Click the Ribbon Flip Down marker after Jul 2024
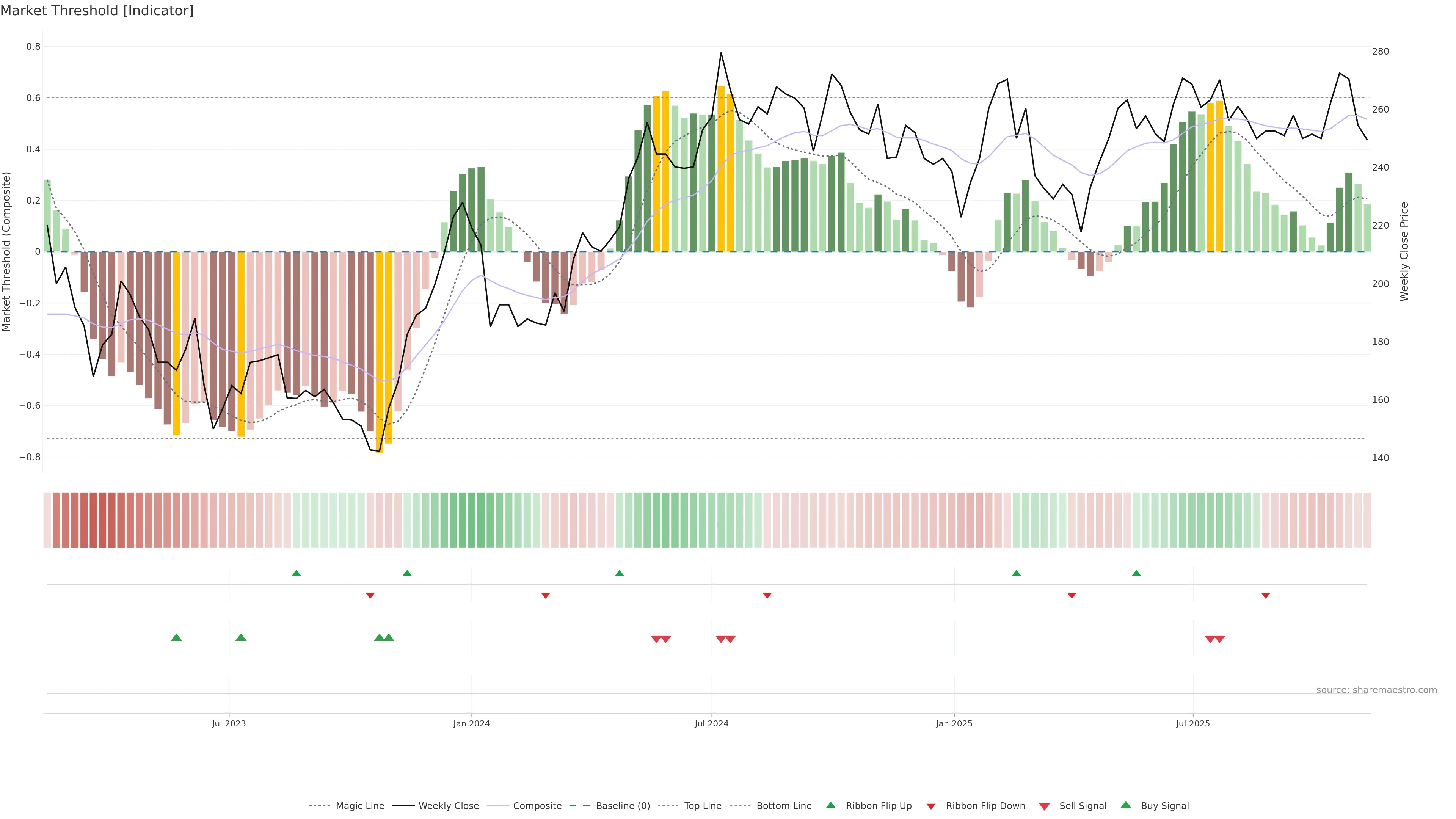This screenshot has width=1456, height=819. (767, 596)
